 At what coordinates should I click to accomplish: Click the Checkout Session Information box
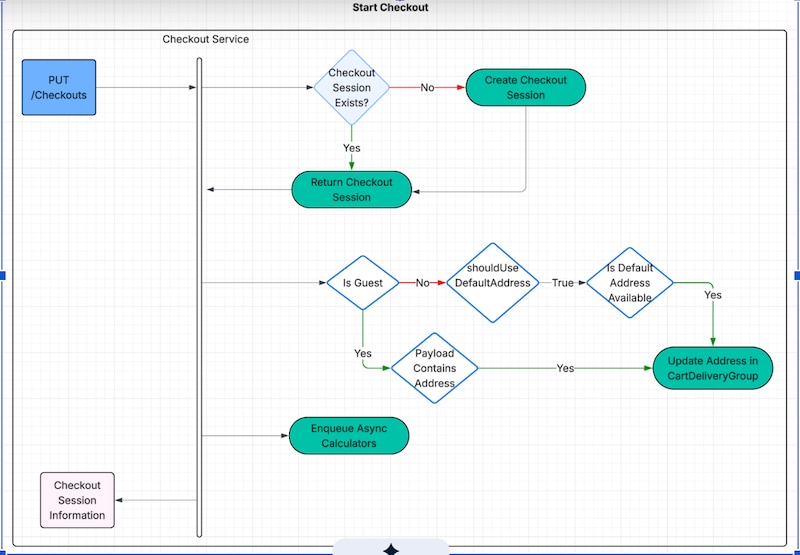tap(78, 500)
